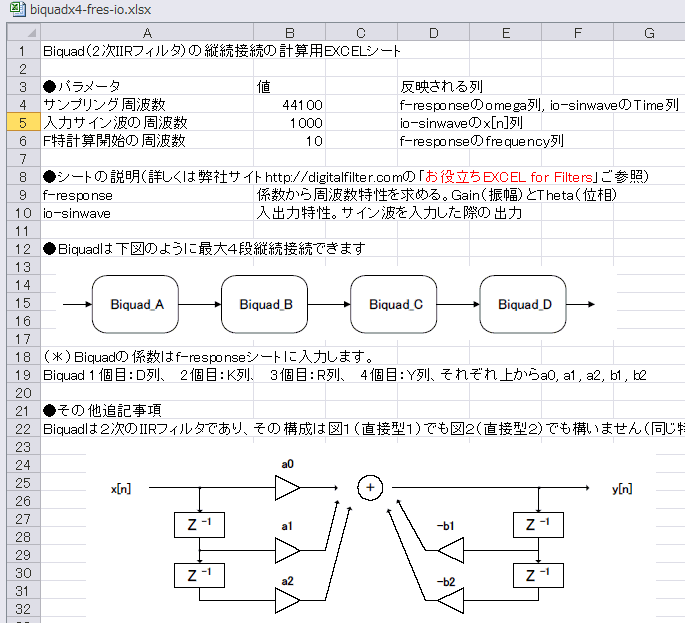Viewport: 685px width, 623px height.
Task: Click row 19 text listing D, K, R, Y columns
Action: pyautogui.click(x=345, y=375)
